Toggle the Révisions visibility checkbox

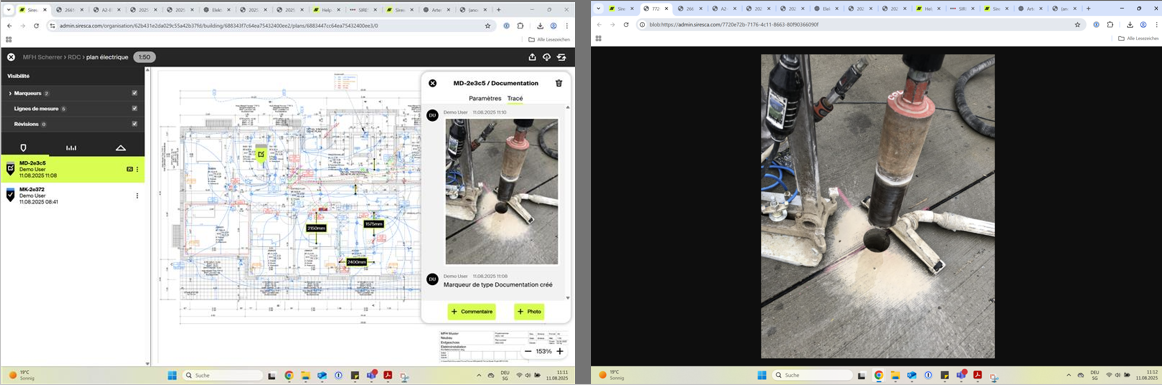point(134,124)
